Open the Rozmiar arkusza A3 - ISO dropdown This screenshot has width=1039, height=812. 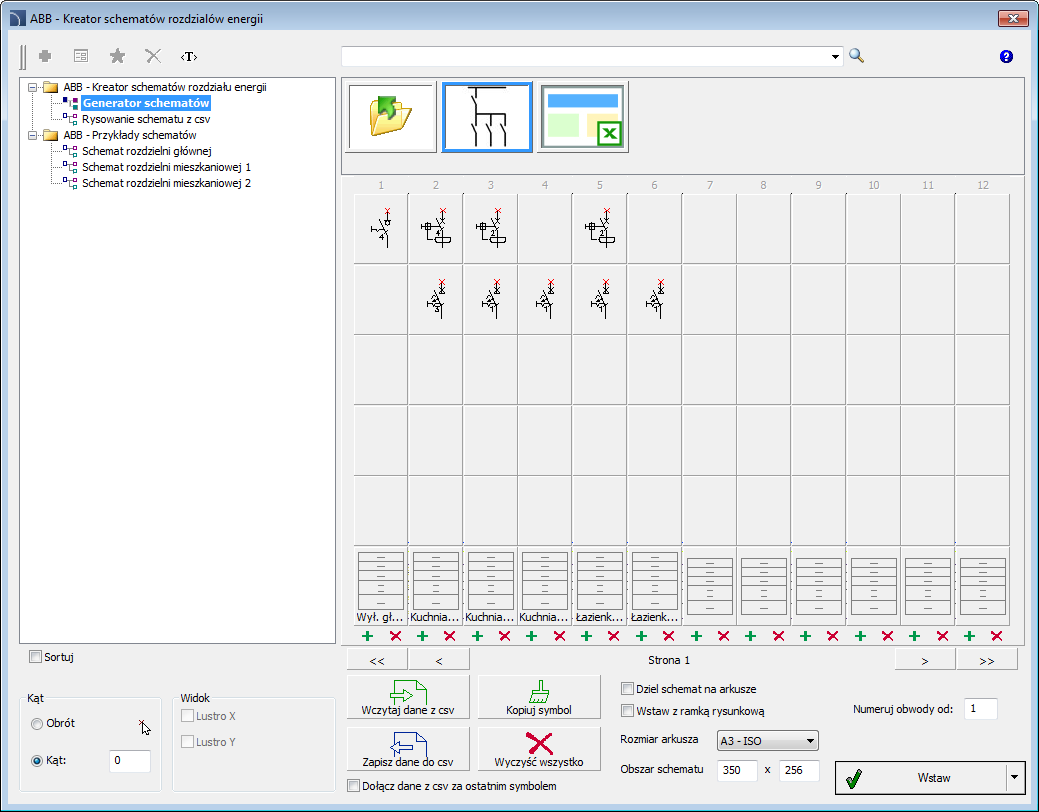point(768,740)
